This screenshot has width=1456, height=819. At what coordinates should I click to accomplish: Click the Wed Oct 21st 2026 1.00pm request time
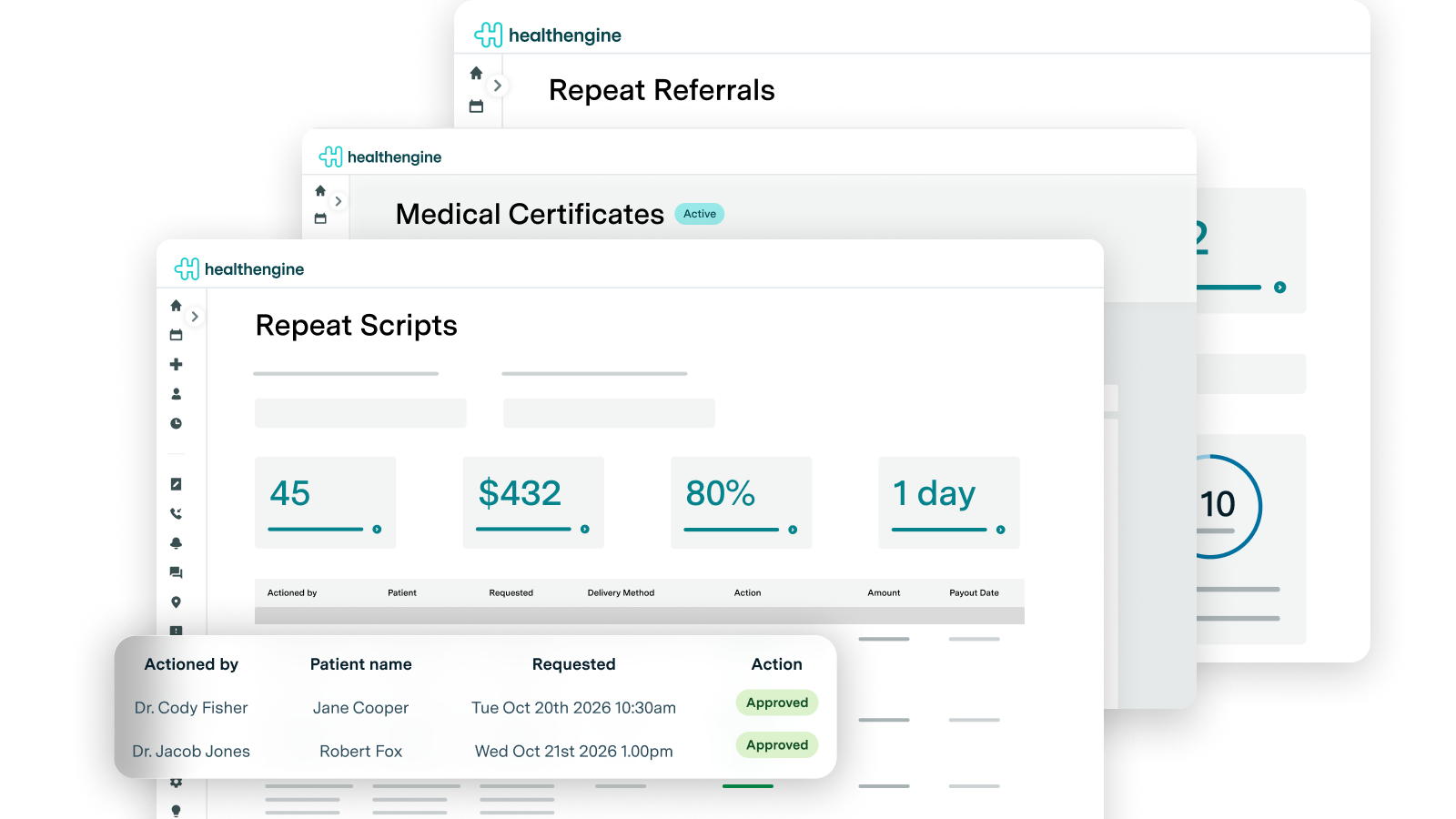(574, 752)
